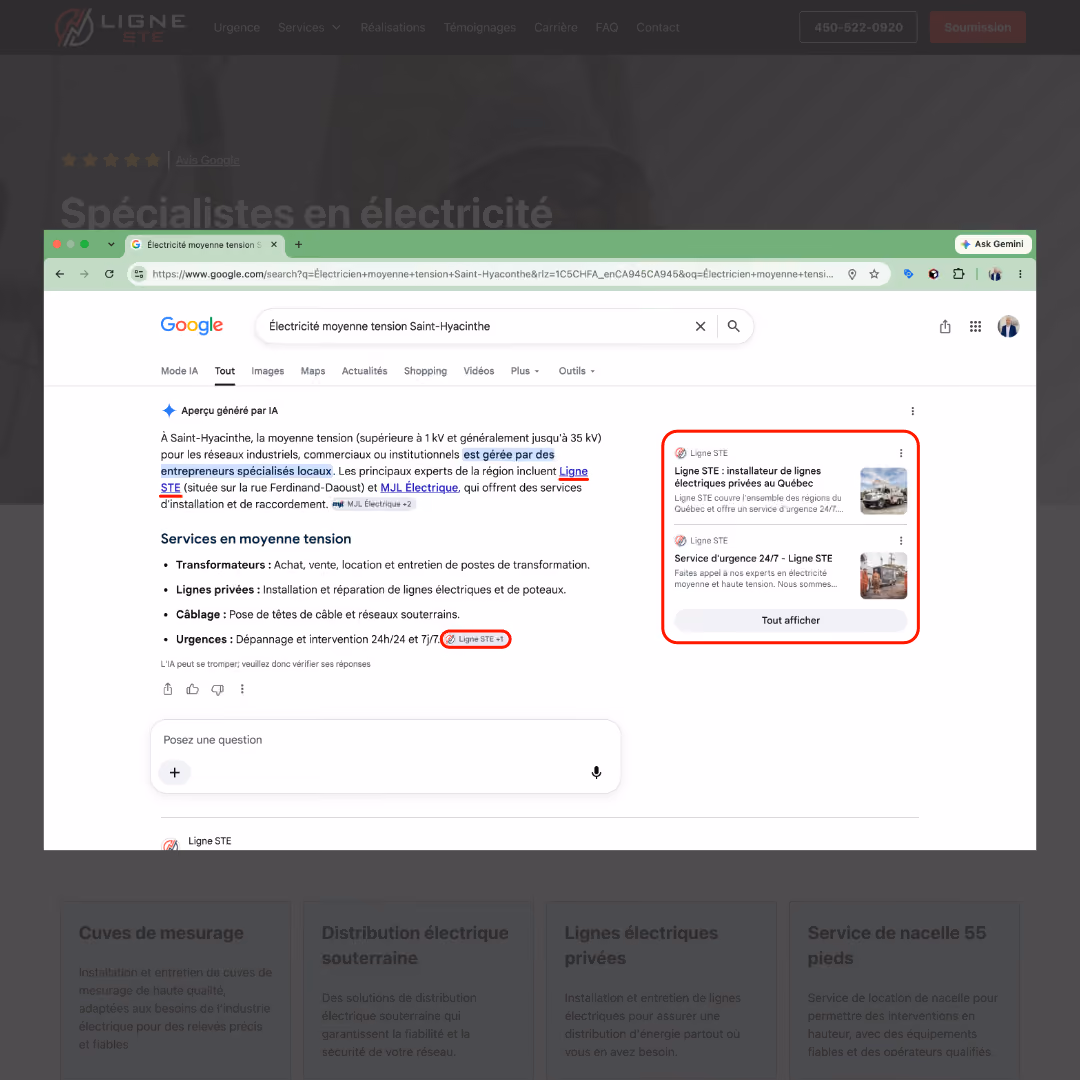Expand the Plus dropdown
1080x1080 pixels.
525,371
